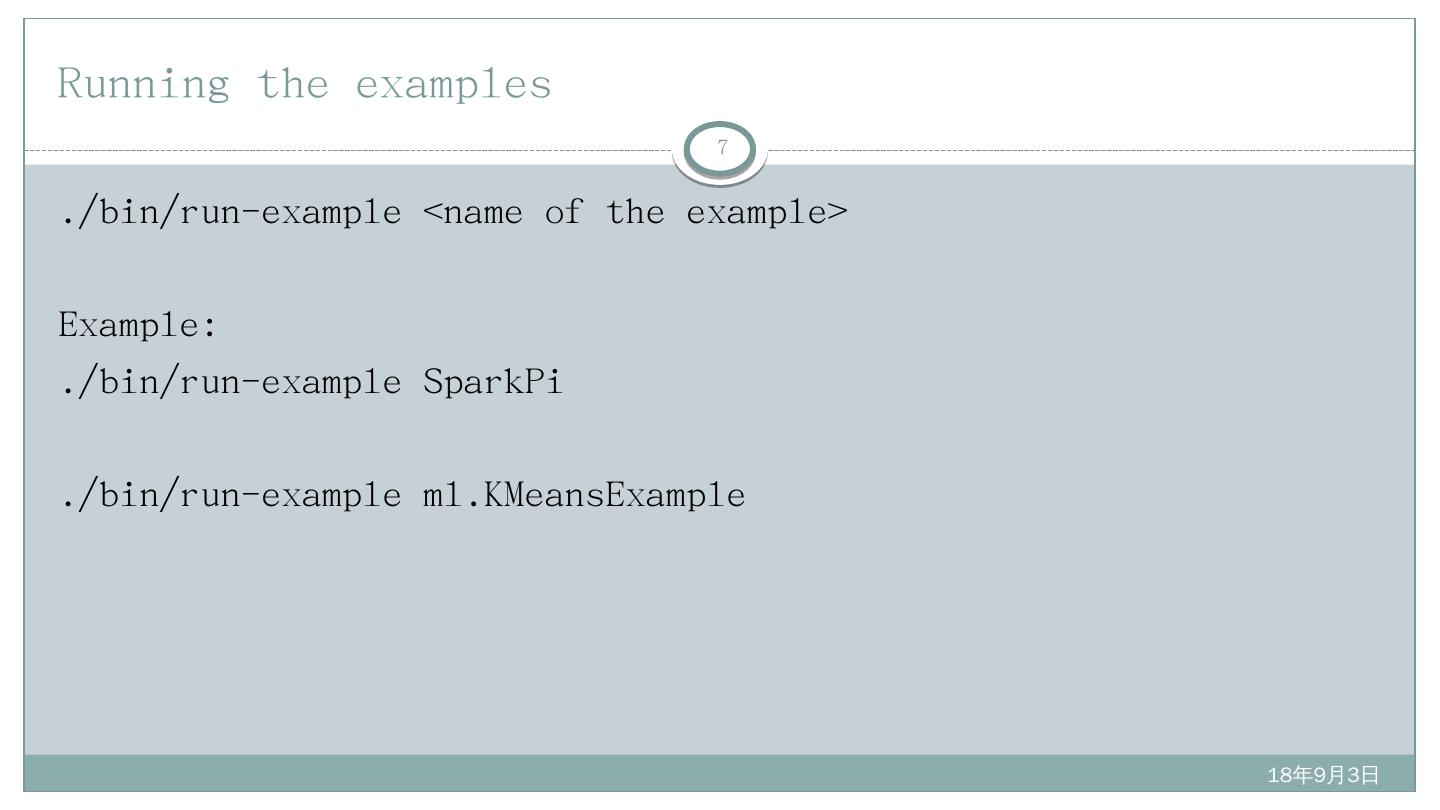Viewport: 1440px width, 810px height.
Task: Click the word "Running" in the title
Action: pos(143,83)
